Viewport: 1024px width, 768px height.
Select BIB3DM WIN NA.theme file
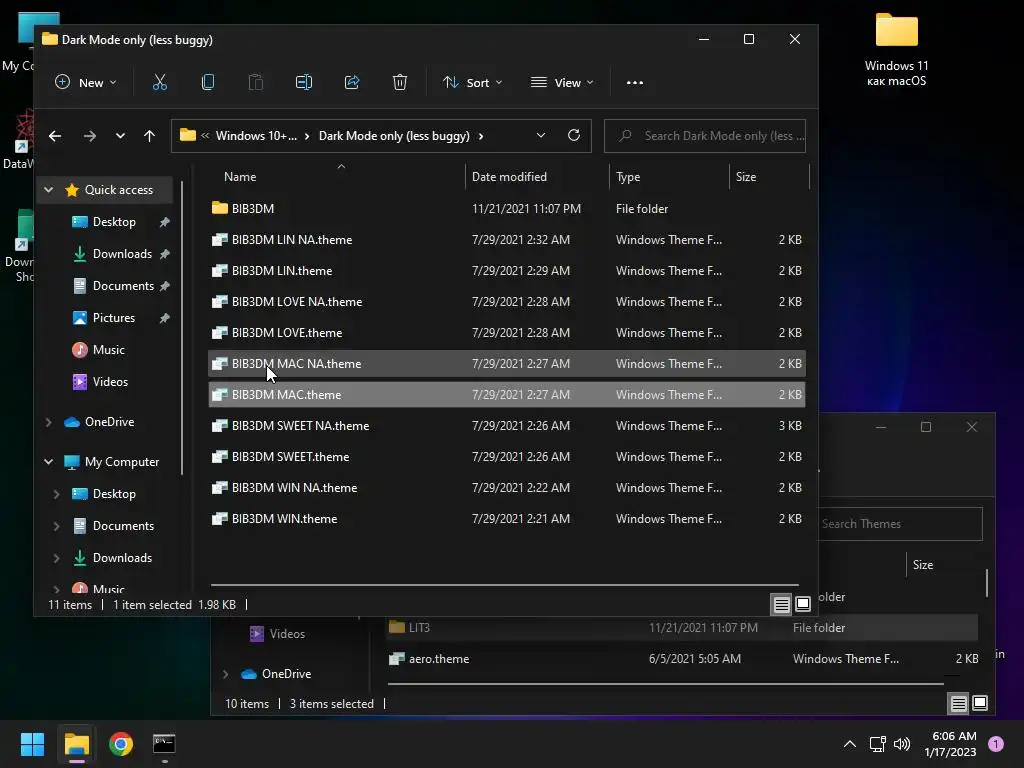point(507,488)
